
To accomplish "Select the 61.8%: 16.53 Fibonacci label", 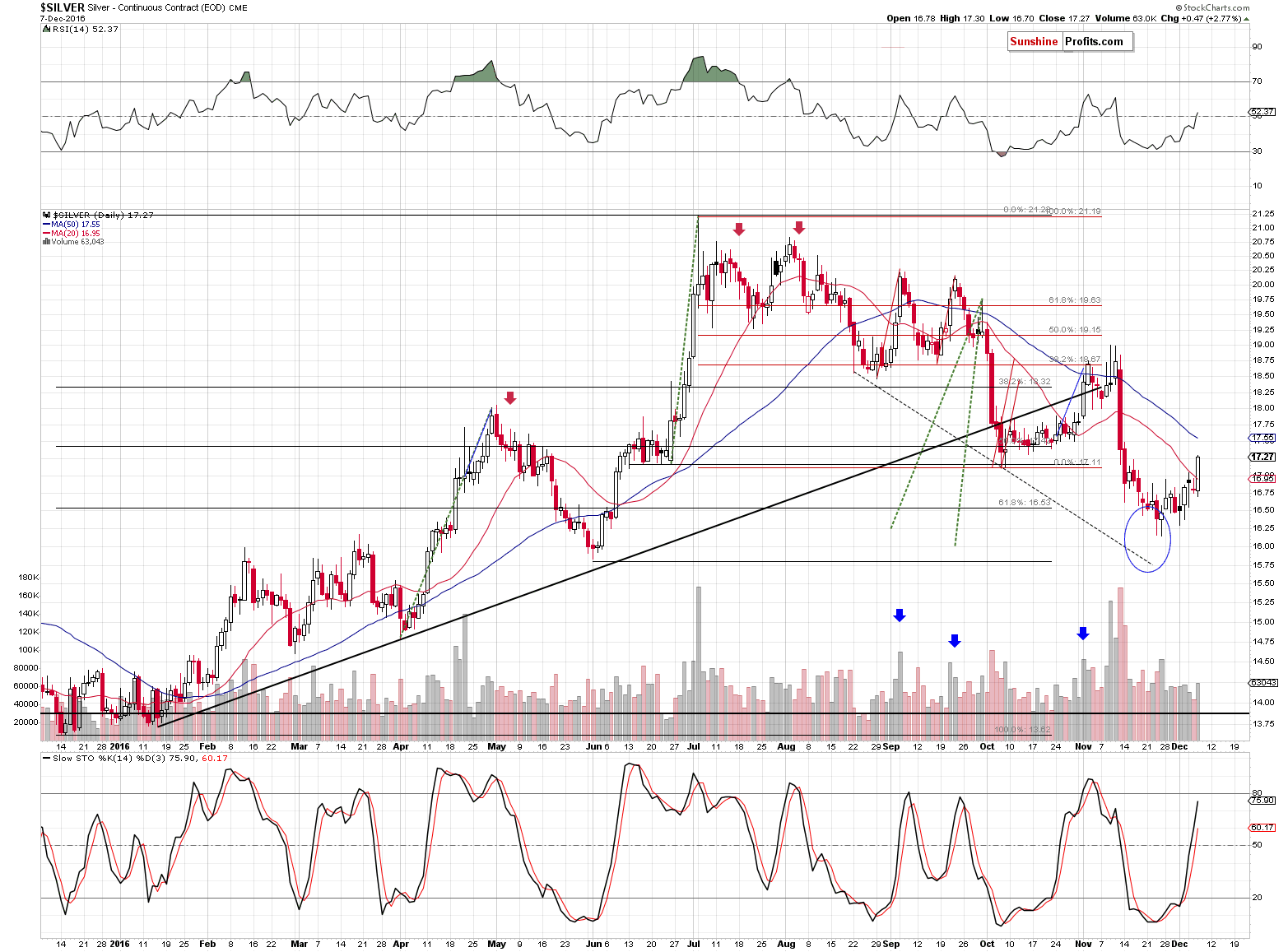I will tap(1025, 502).
